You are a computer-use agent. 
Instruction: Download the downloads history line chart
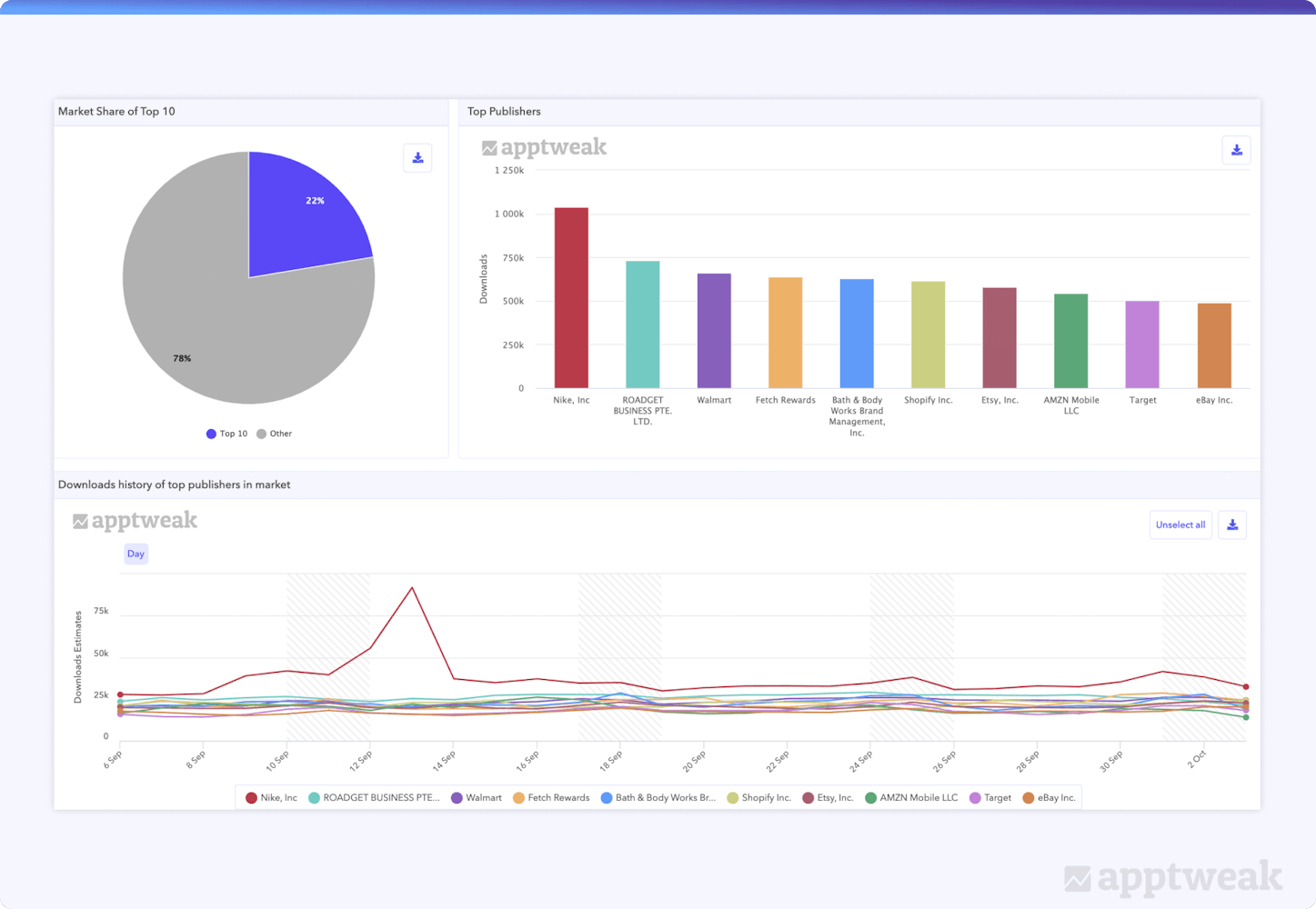point(1232,524)
